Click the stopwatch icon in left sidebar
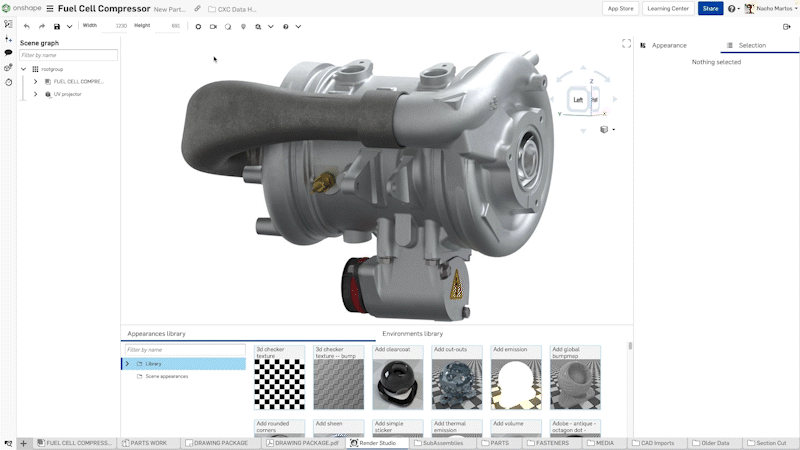800x450 pixels. pos(8,82)
